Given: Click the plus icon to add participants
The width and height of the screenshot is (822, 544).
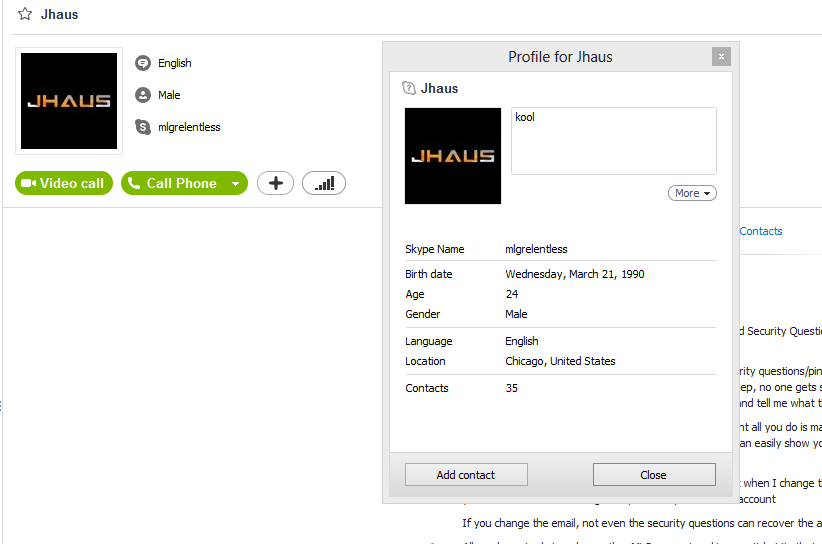Looking at the screenshot, I should [275, 183].
